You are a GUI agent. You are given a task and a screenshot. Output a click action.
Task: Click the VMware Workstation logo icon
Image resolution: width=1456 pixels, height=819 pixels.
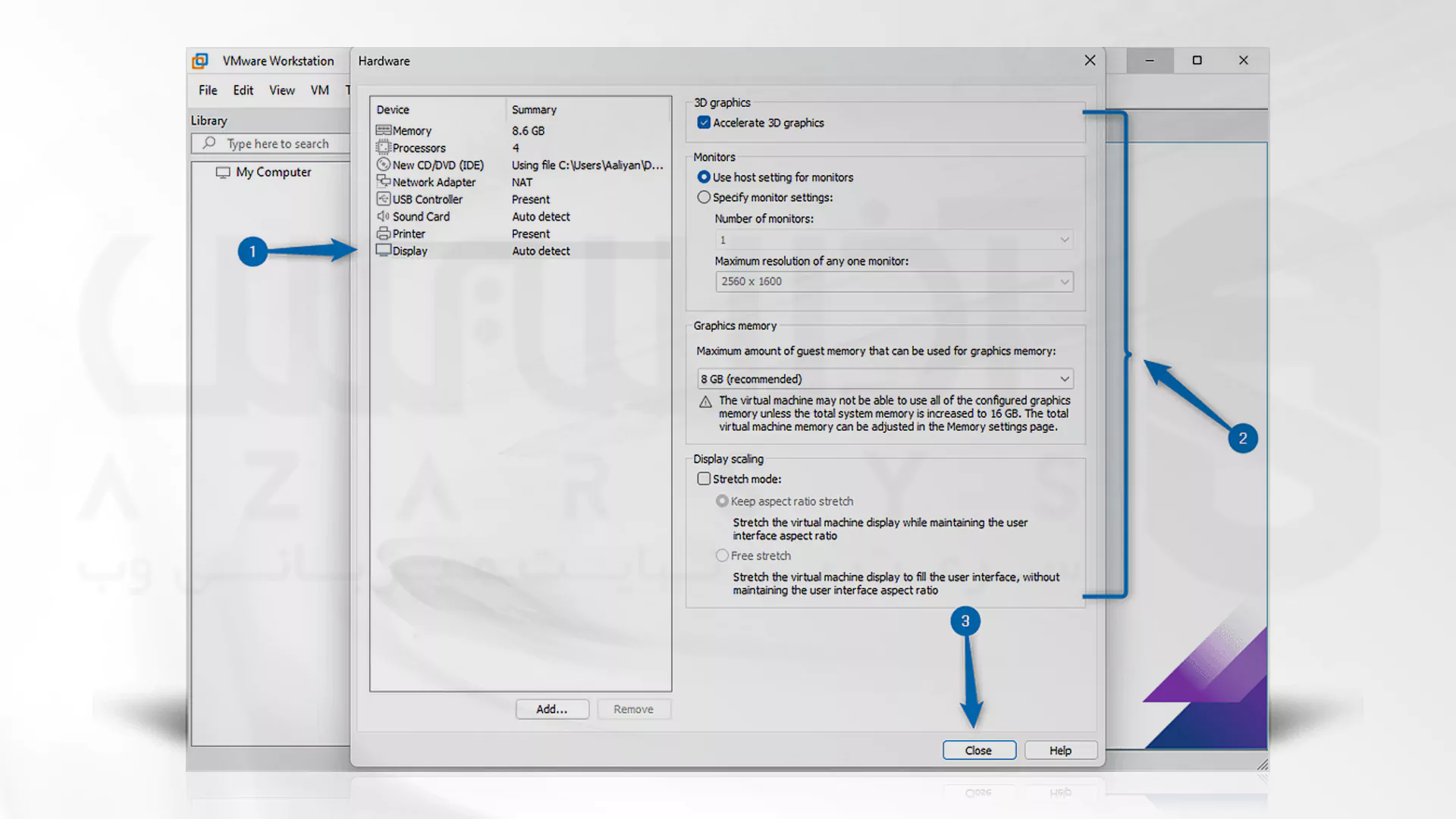pyautogui.click(x=200, y=61)
